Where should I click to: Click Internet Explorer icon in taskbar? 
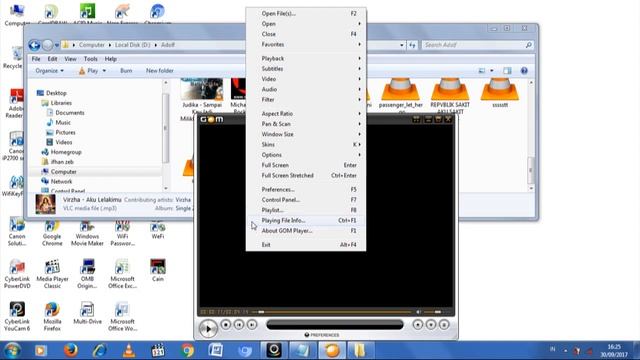click(100, 351)
